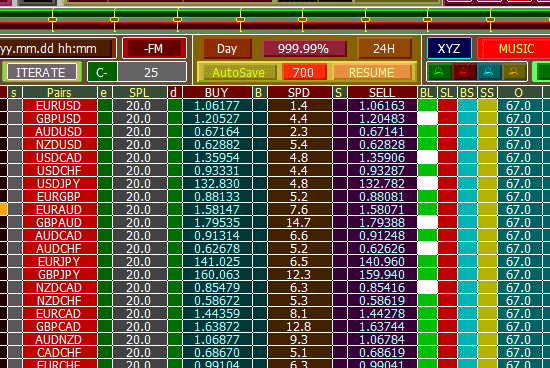
Task: Click the leftmost yellow timeline marker
Action: coord(53,20)
